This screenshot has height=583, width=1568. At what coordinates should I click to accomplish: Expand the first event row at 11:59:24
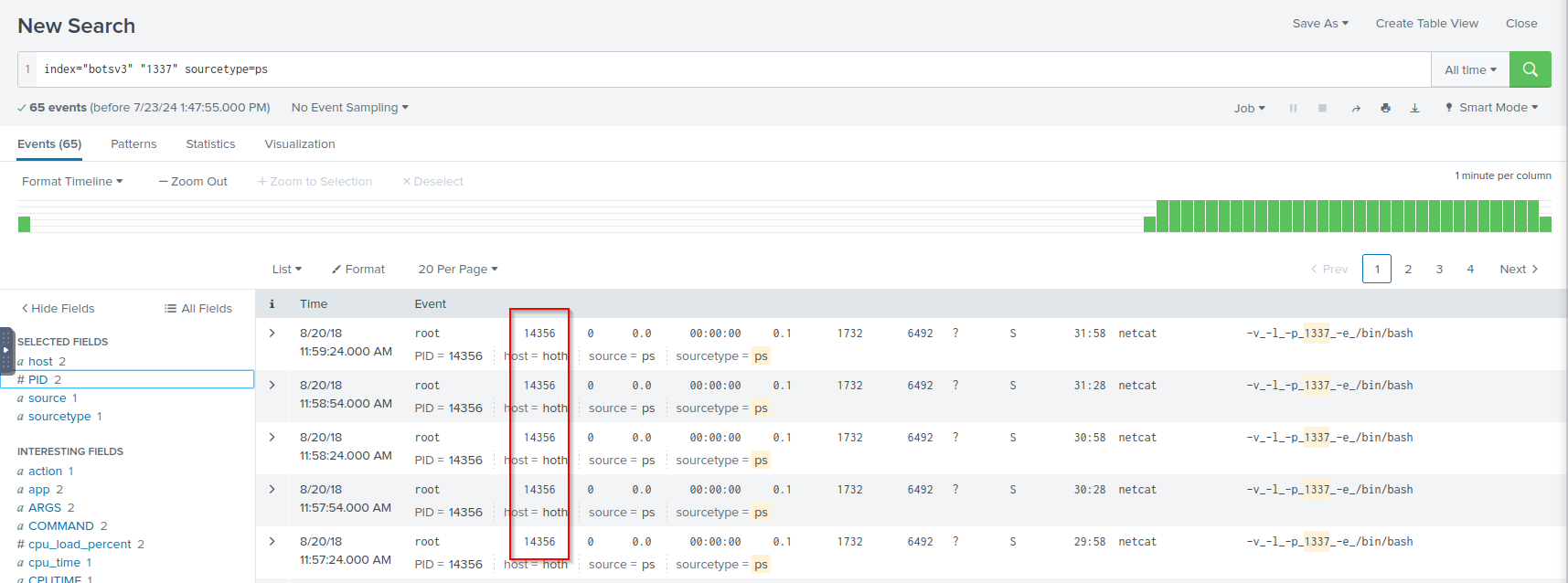[272, 334]
